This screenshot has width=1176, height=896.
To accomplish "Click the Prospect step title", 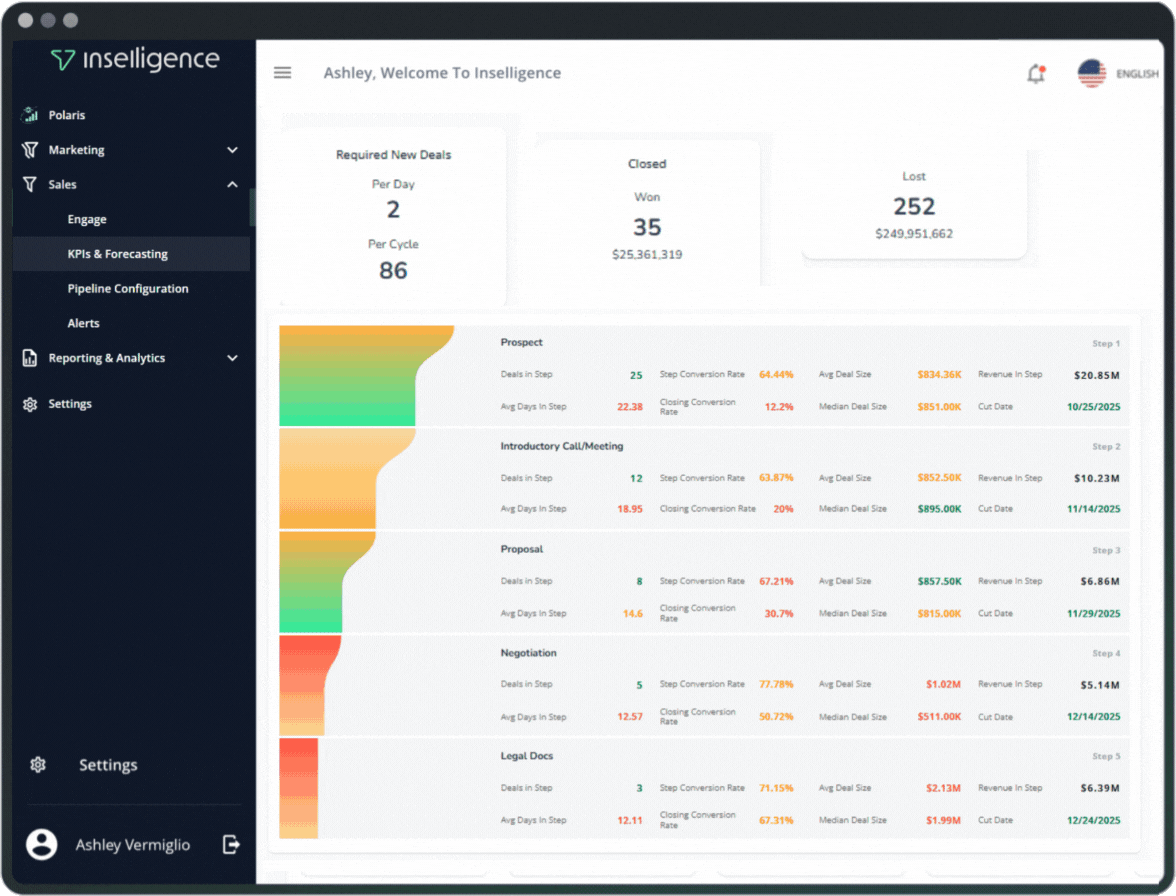I will 521,343.
